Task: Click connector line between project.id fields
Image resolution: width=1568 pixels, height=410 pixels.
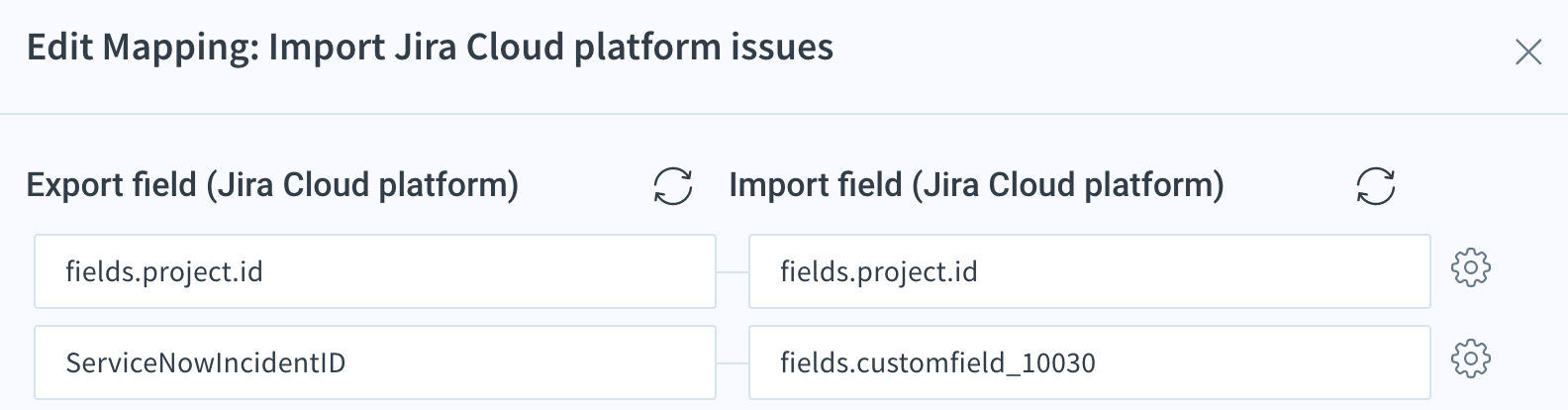Action: click(x=733, y=272)
